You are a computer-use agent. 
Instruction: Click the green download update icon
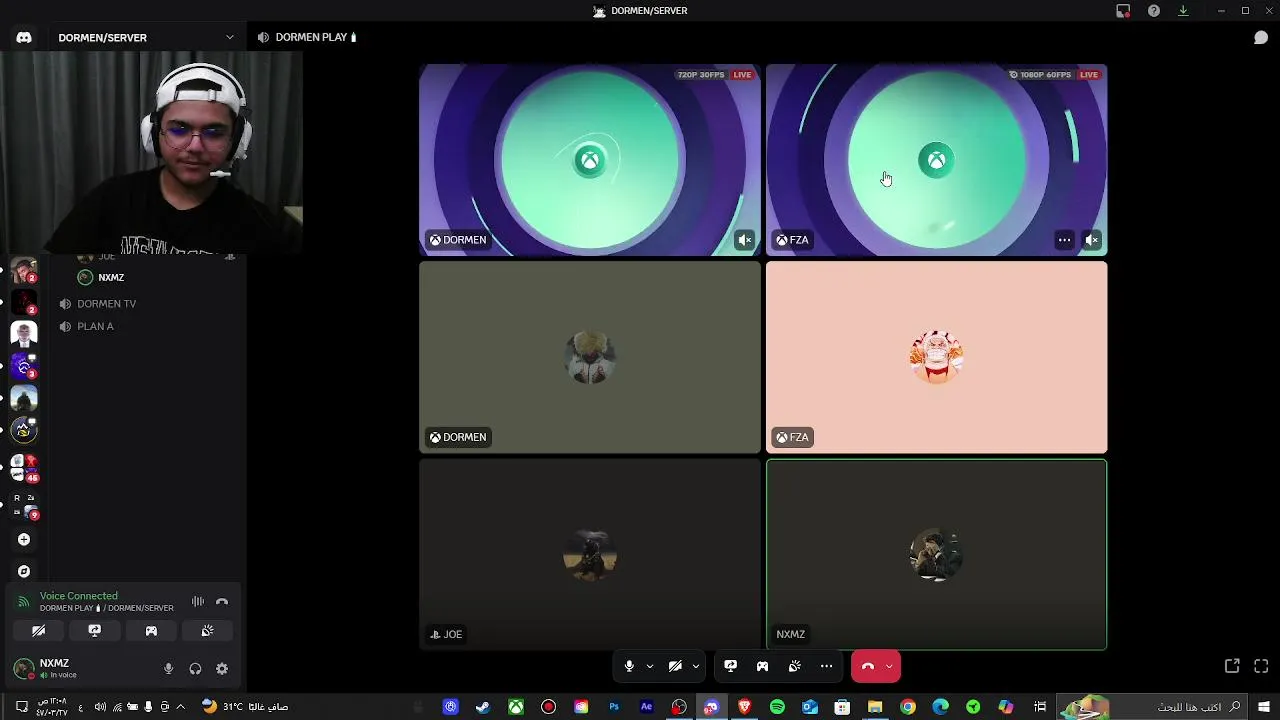tap(1183, 11)
